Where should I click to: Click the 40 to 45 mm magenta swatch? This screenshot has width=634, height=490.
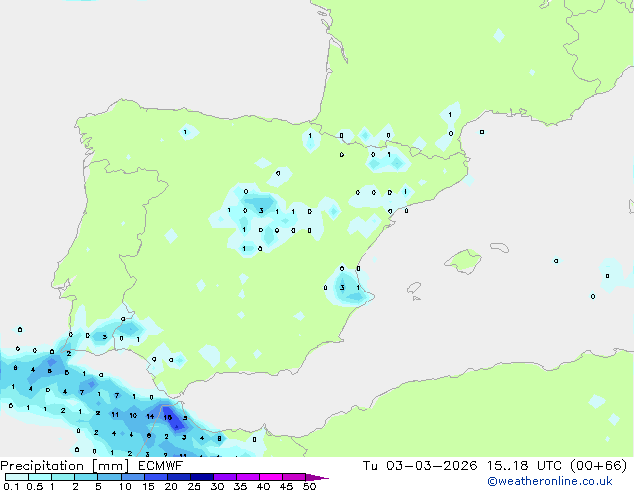[x=271, y=477]
